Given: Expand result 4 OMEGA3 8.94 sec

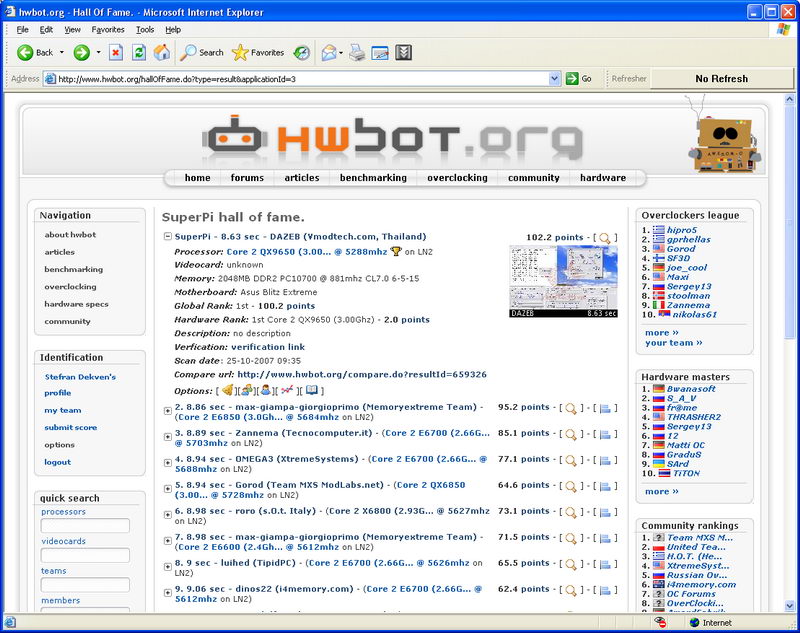Looking at the screenshot, I should (x=167, y=463).
